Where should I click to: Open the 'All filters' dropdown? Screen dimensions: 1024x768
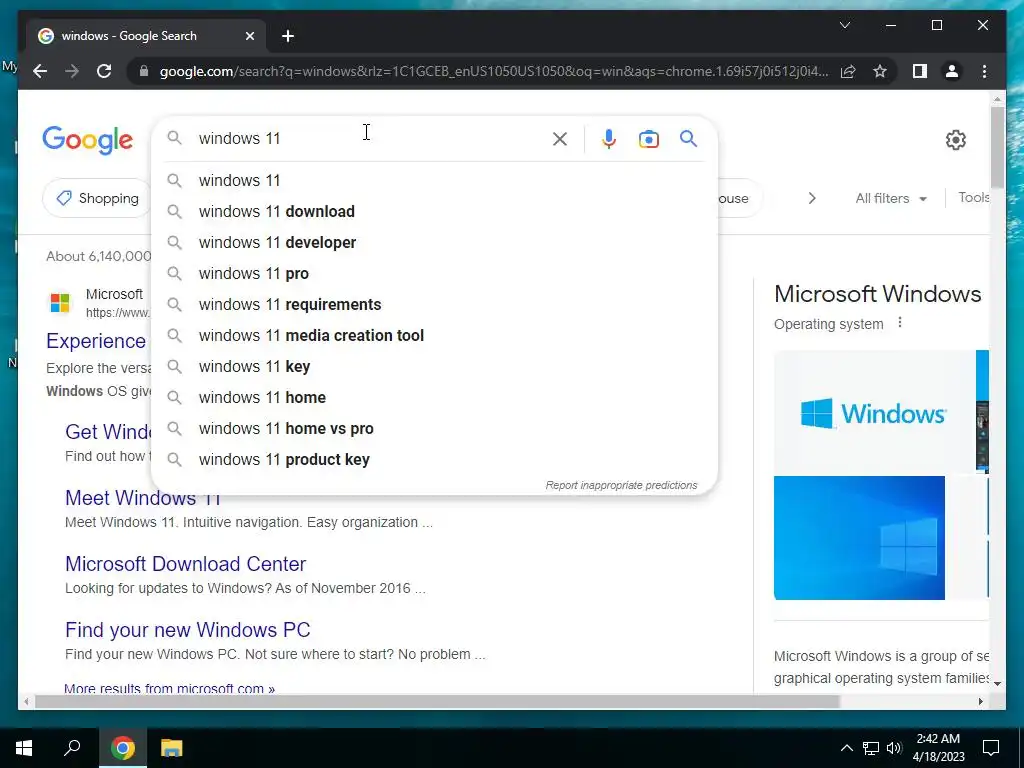(891, 198)
